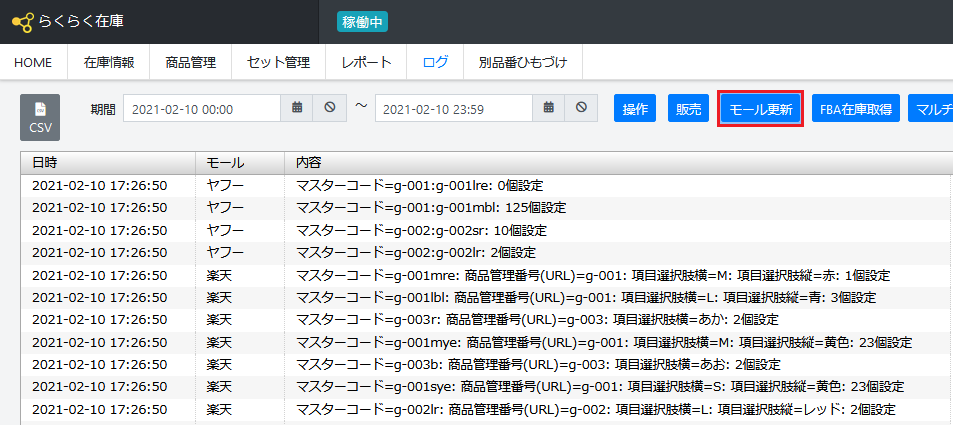This screenshot has width=953, height=425.
Task: Clear the start date with the ban icon
Action: 329,108
